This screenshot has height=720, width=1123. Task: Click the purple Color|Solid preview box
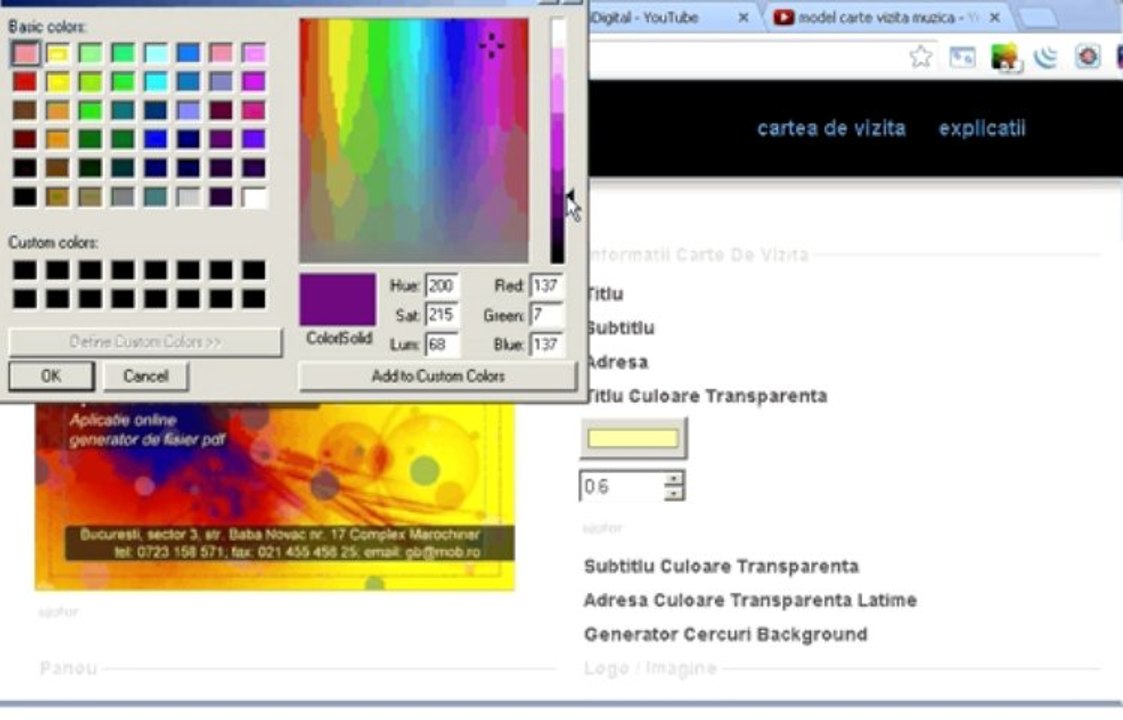pos(337,299)
